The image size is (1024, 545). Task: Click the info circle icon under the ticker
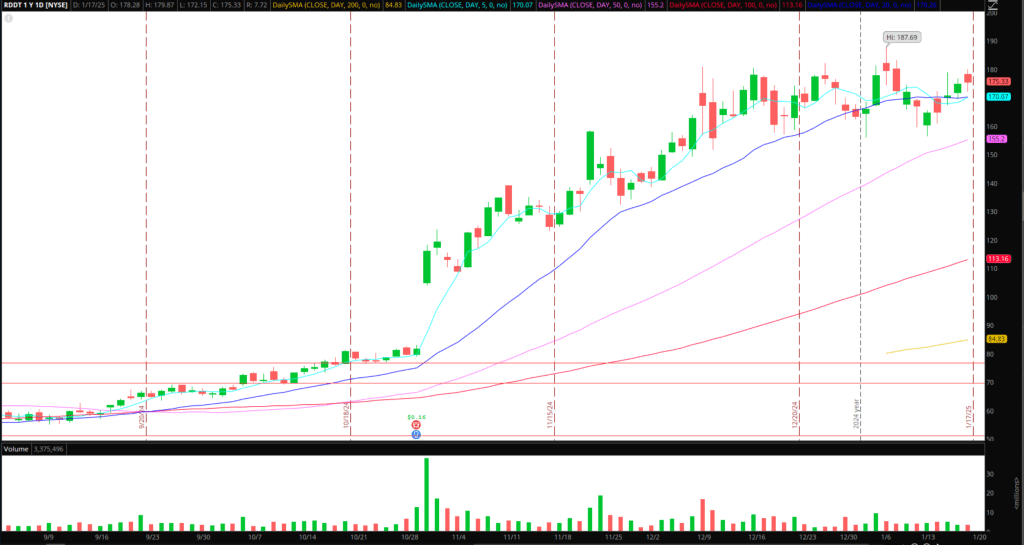8,19
